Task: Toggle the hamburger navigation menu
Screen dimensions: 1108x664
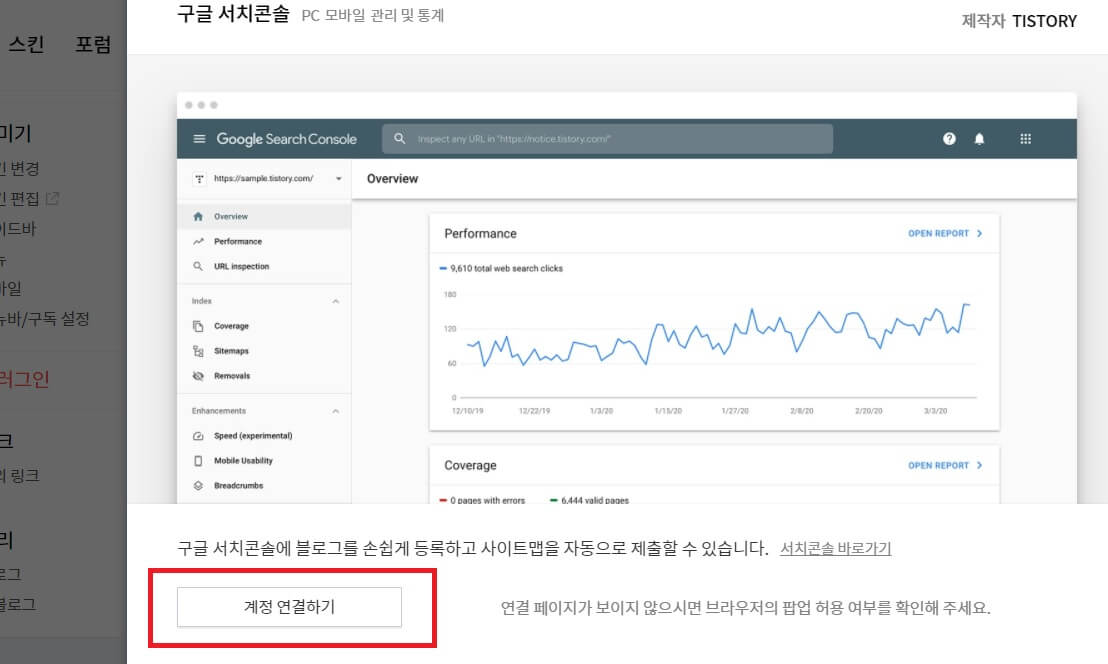Action: 198,139
